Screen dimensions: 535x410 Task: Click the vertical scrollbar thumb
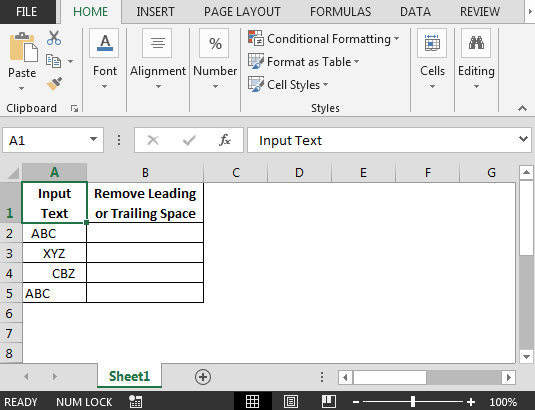(x=526, y=218)
